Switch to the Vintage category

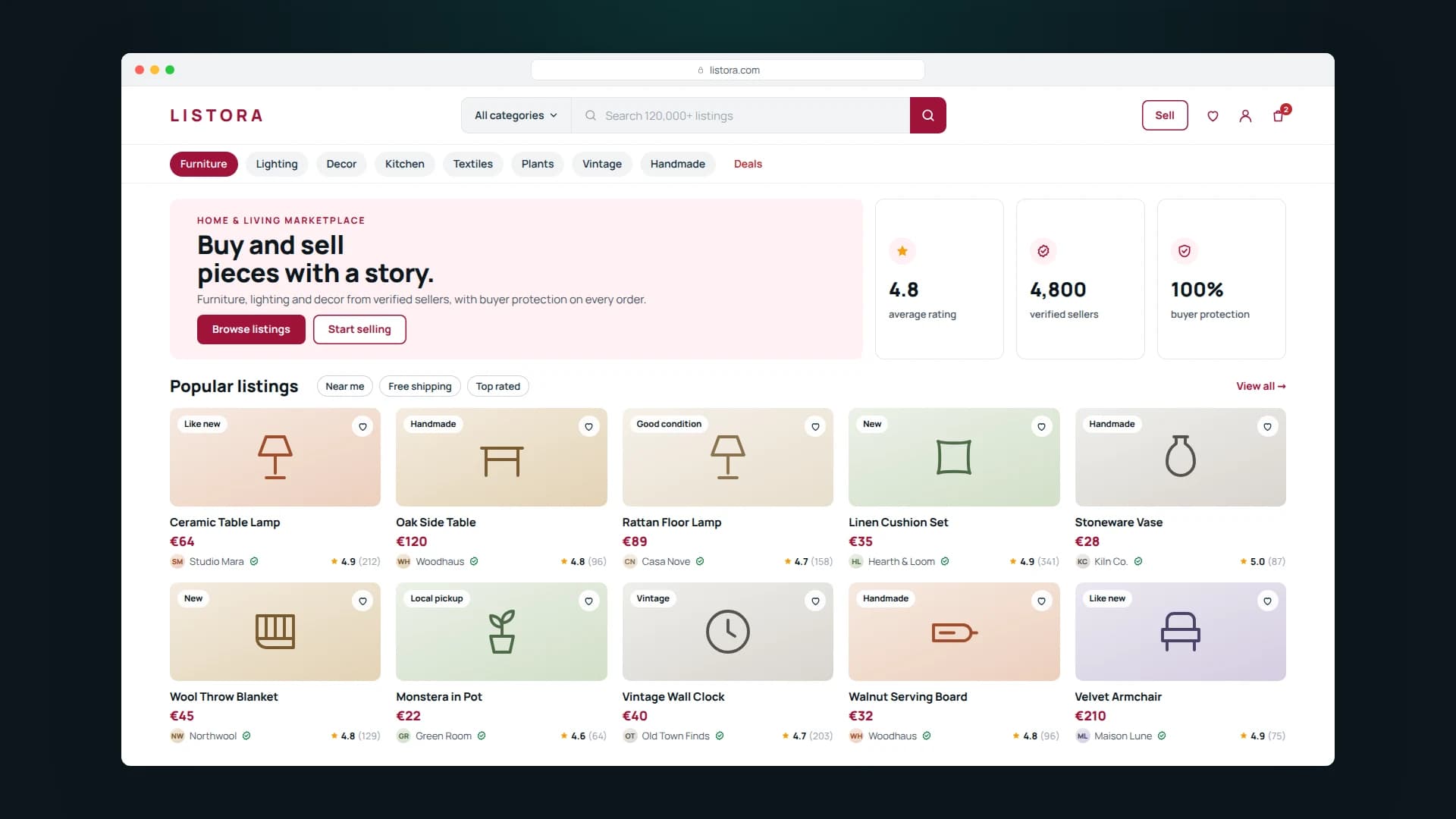(602, 164)
